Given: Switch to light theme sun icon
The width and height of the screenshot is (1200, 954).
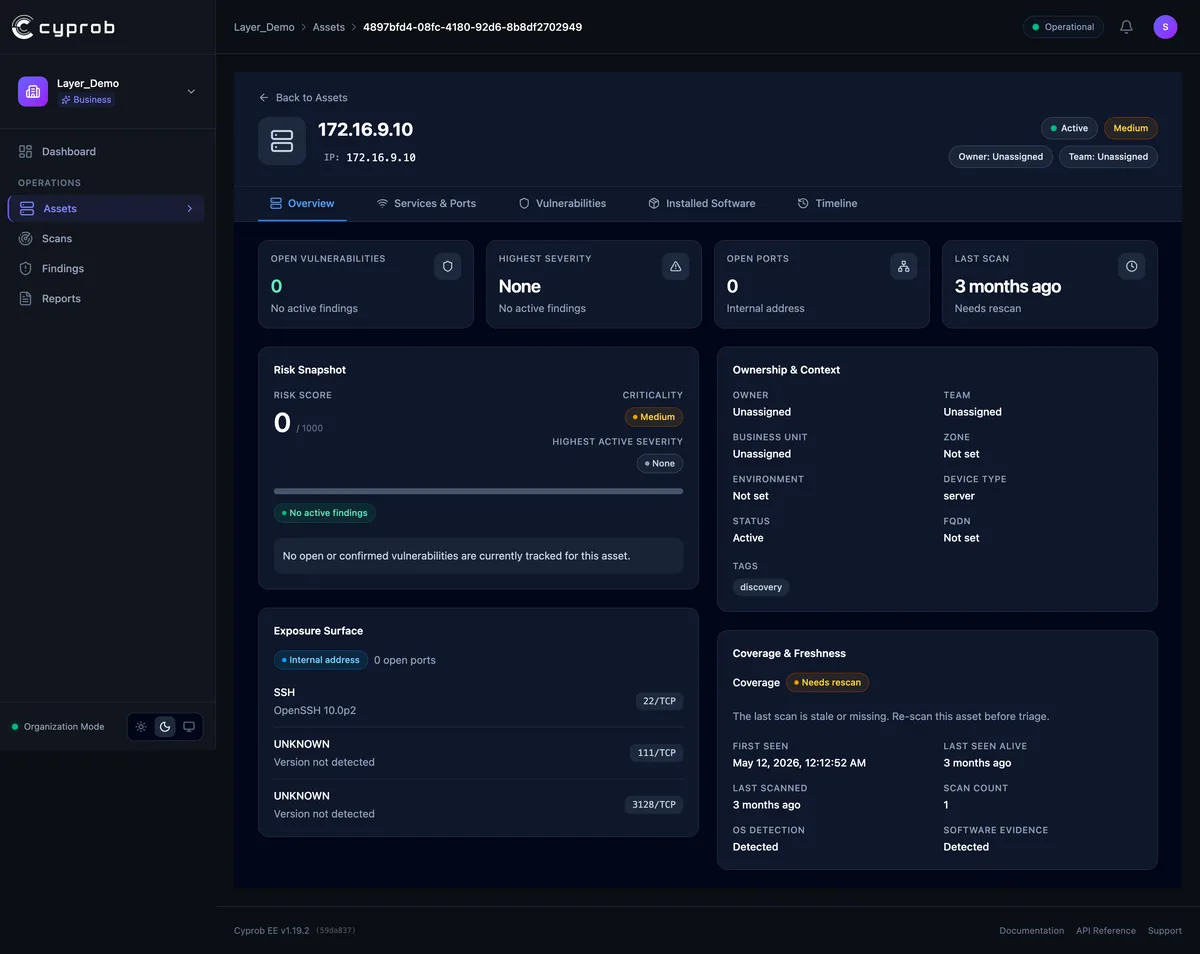Looking at the screenshot, I should [x=141, y=727].
